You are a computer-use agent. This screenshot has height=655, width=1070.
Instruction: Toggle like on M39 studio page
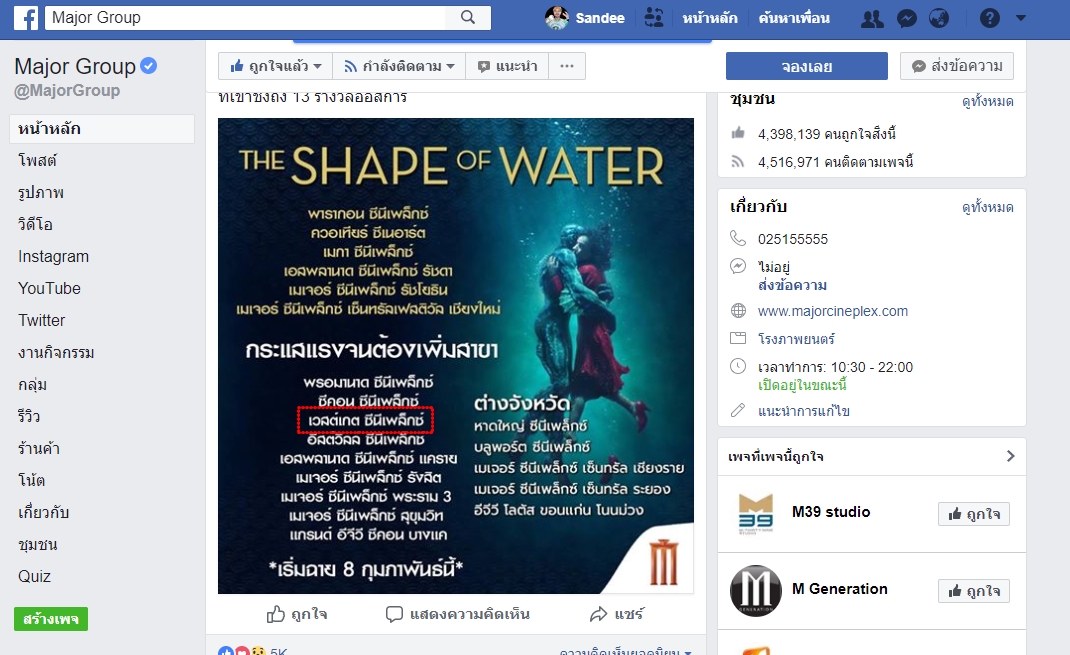[x=974, y=514]
